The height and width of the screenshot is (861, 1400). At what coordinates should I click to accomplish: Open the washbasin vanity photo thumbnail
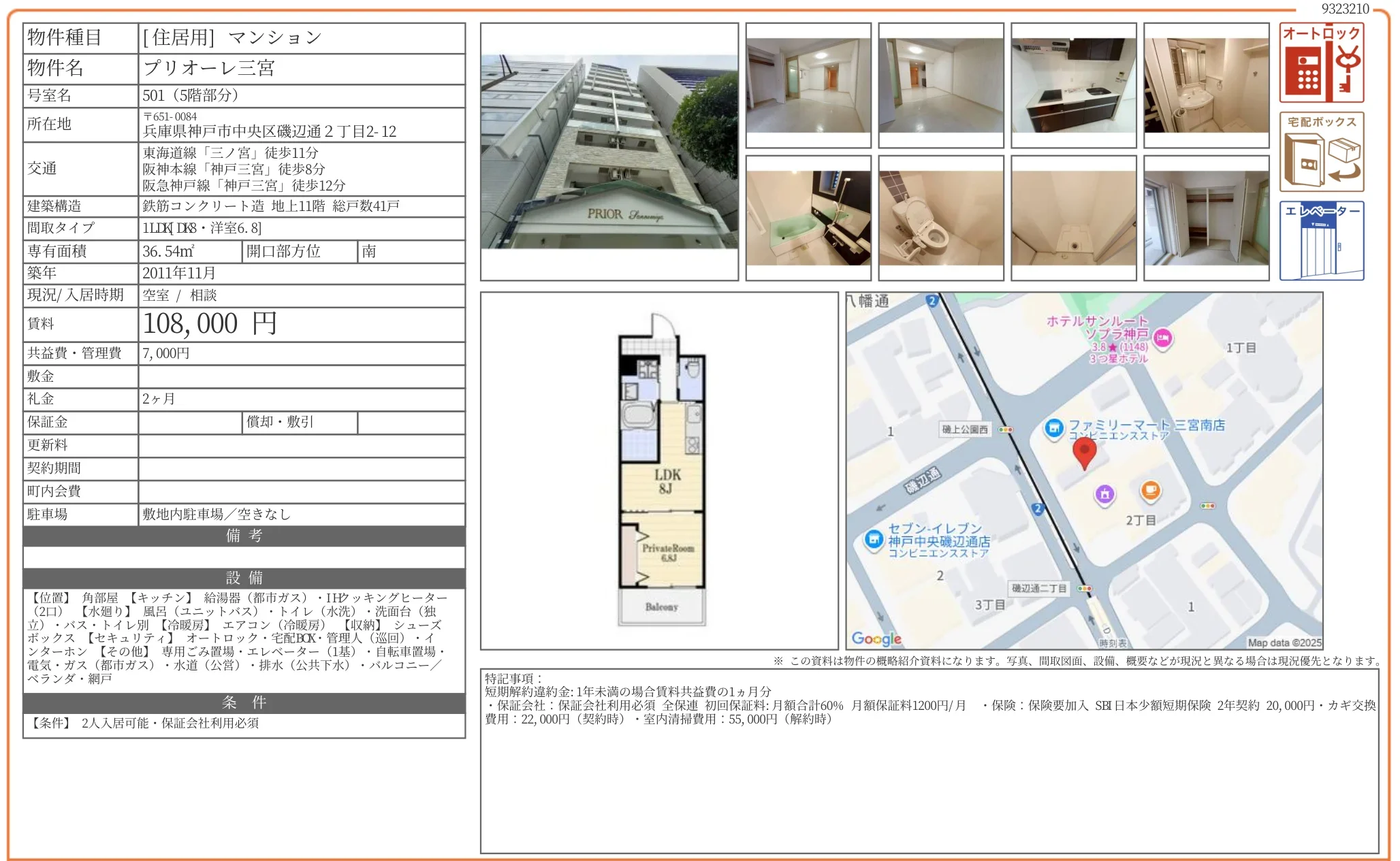[x=1206, y=85]
